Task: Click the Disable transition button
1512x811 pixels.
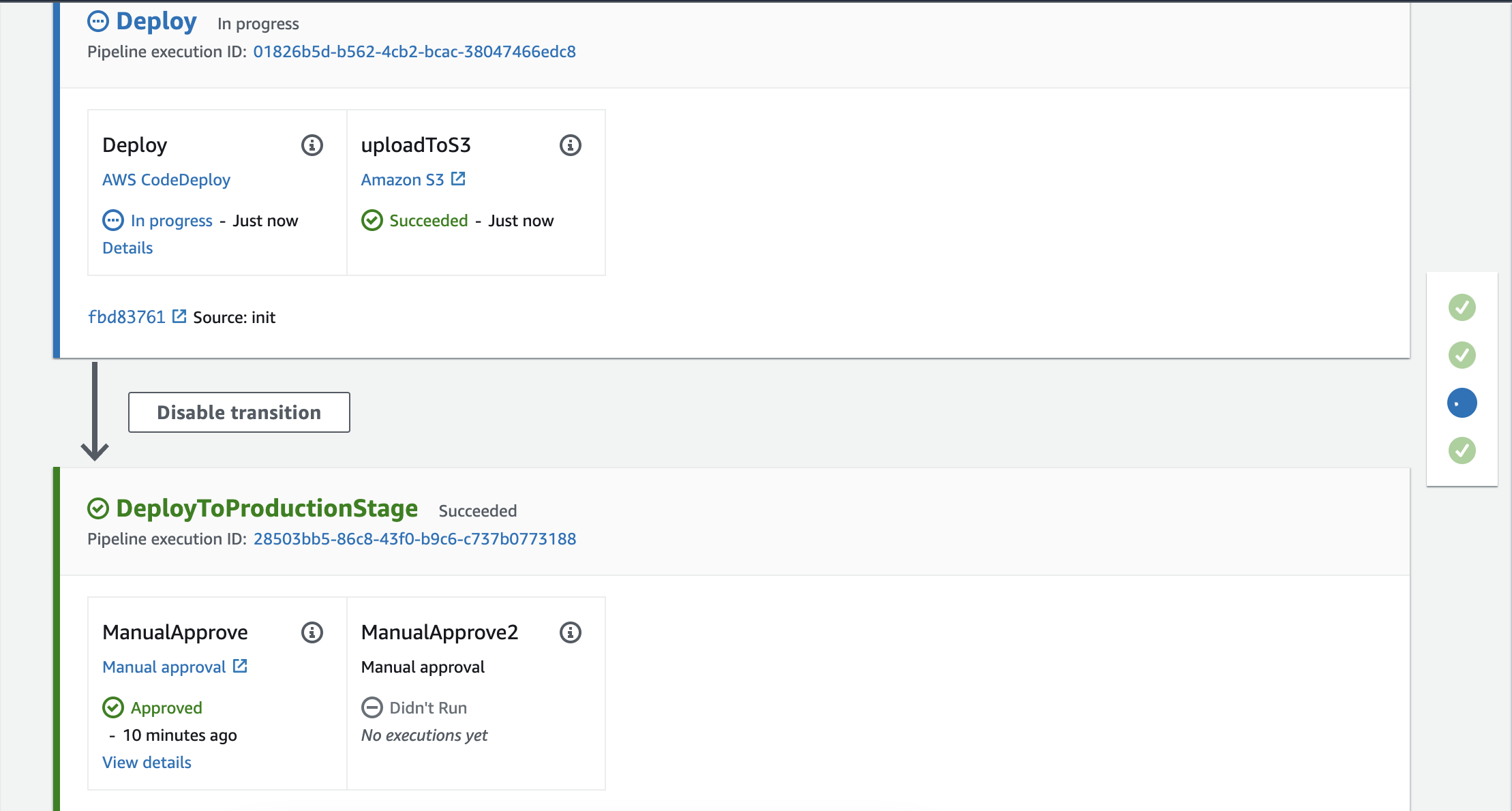Action: click(239, 412)
